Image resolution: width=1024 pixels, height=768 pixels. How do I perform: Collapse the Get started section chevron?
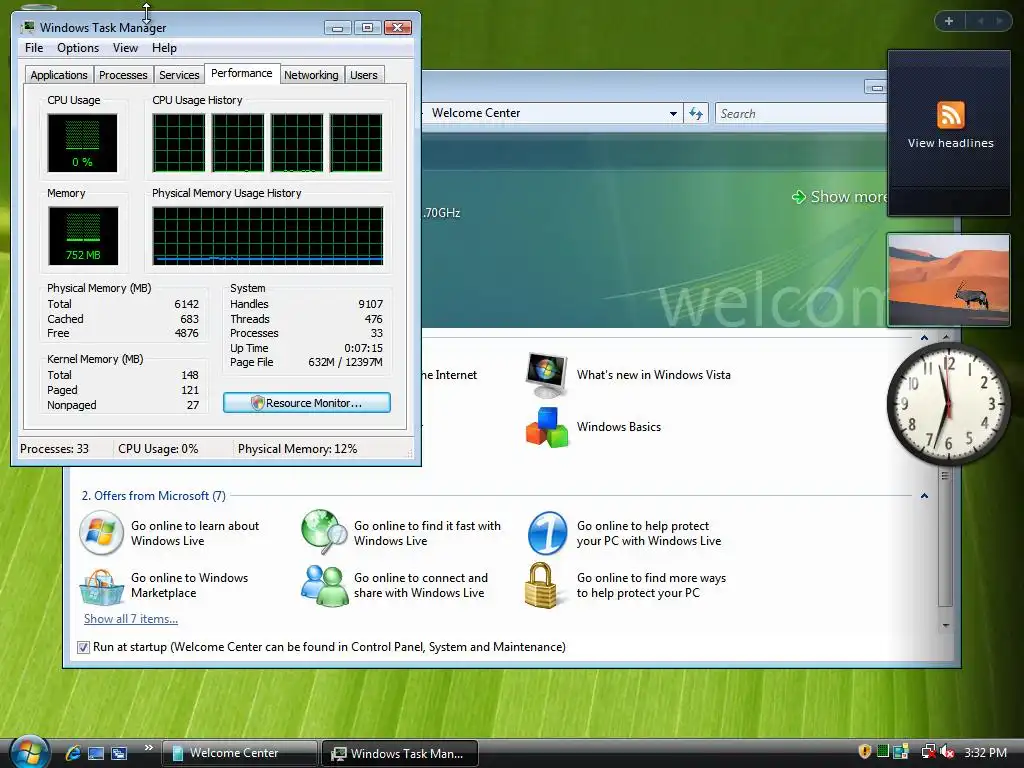coord(924,338)
